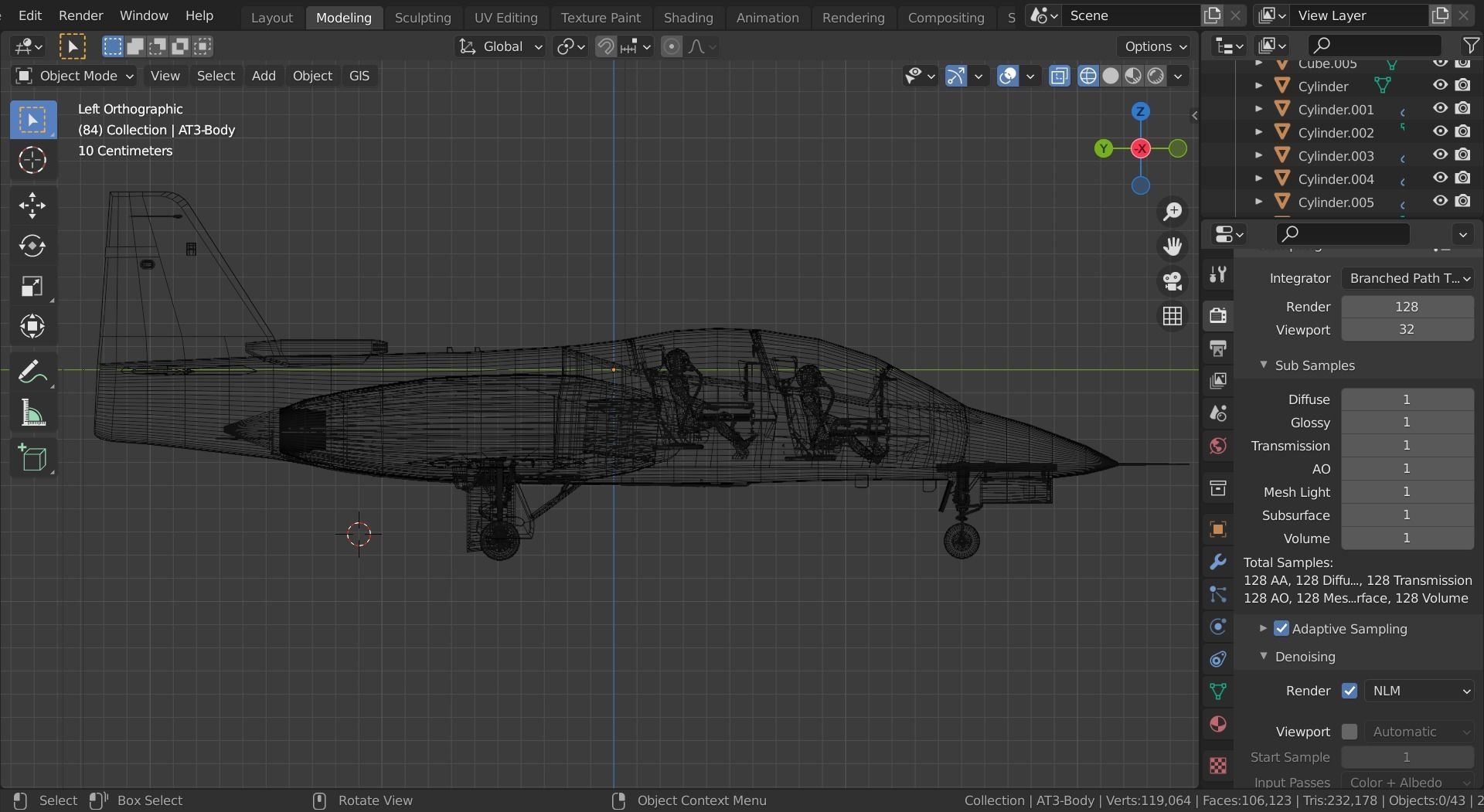Choose the Move tool
The width and height of the screenshot is (1484, 812).
(x=32, y=205)
